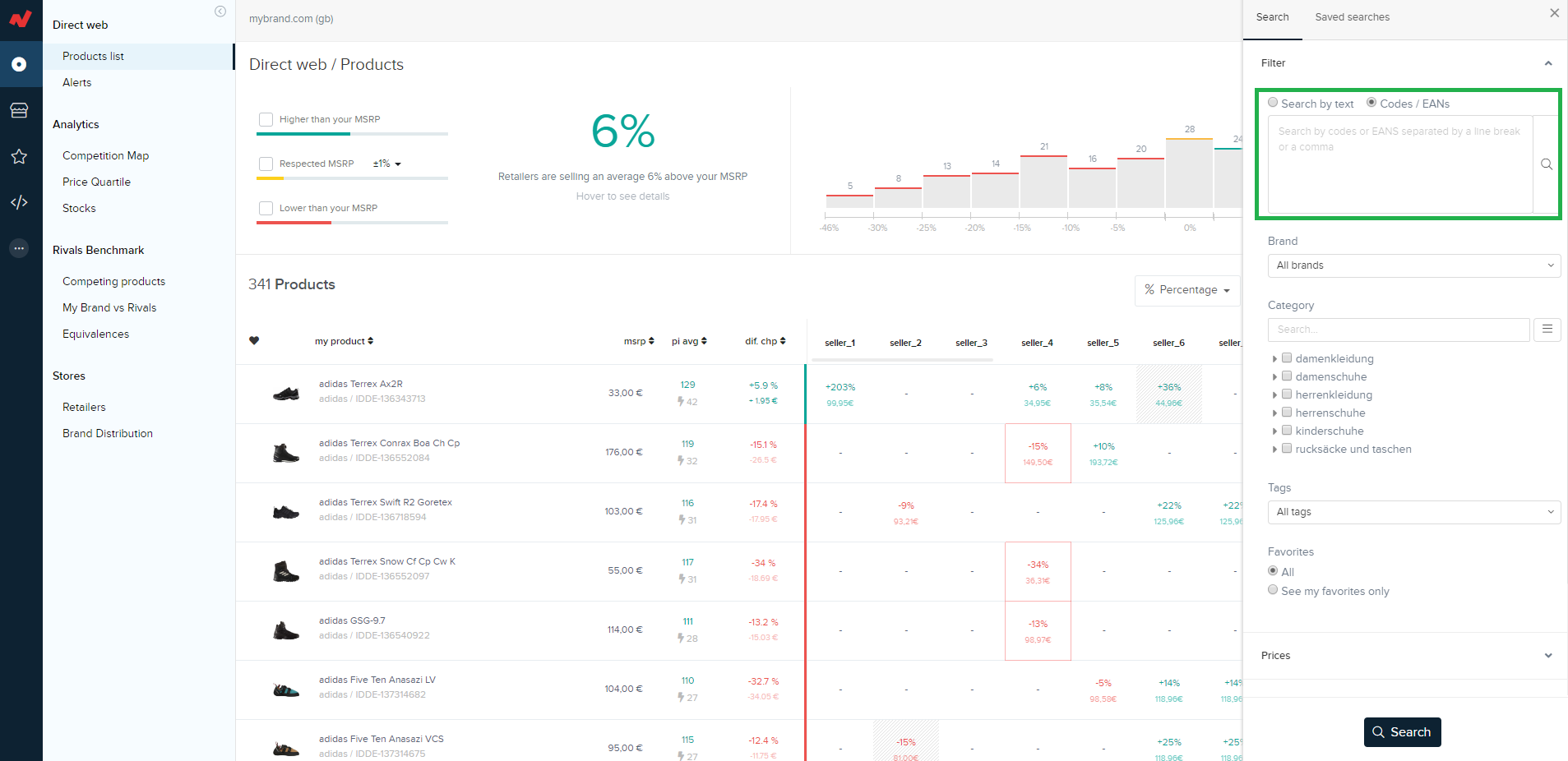The height and width of the screenshot is (761, 1568).
Task: Select Search by text radio button
Action: click(1273, 103)
